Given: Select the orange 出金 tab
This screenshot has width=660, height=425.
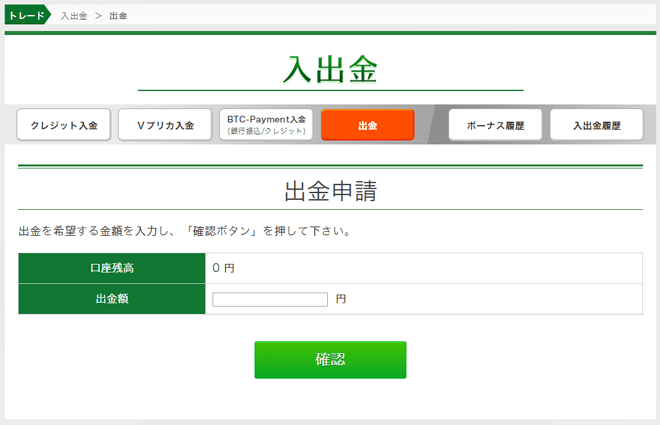Looking at the screenshot, I should tap(367, 125).
